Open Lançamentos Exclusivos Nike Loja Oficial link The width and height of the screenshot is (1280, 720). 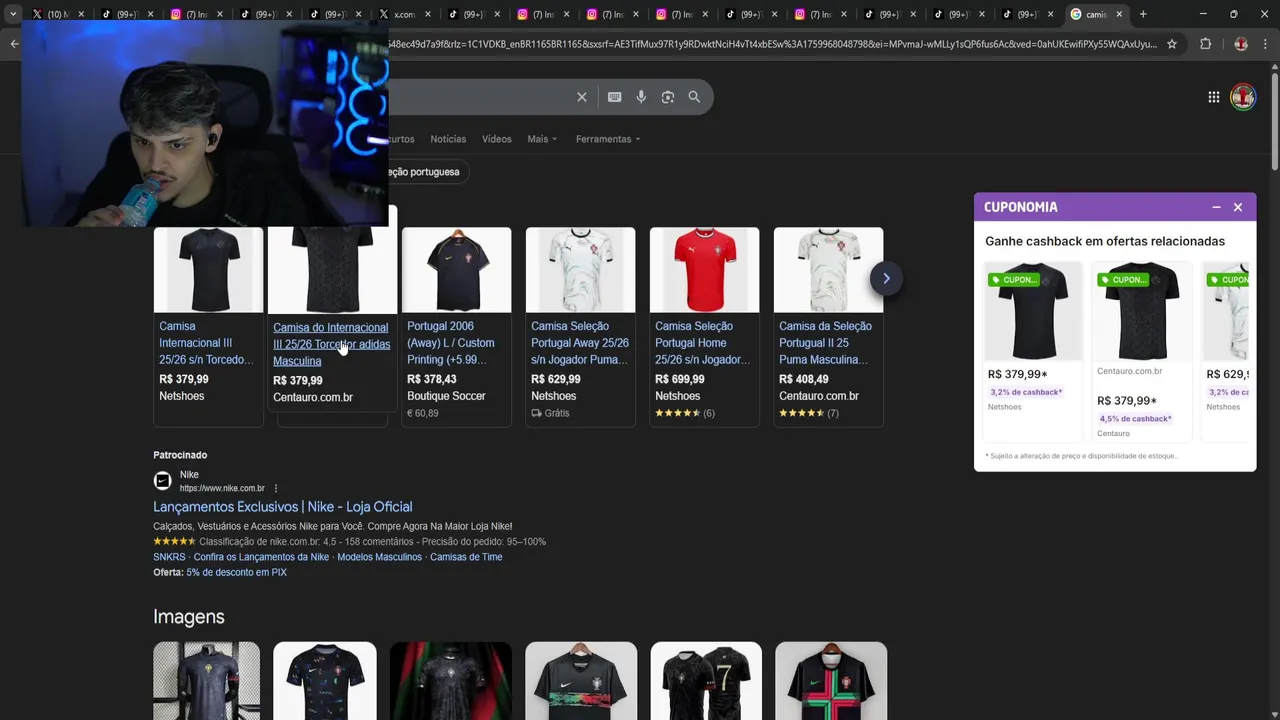click(282, 507)
